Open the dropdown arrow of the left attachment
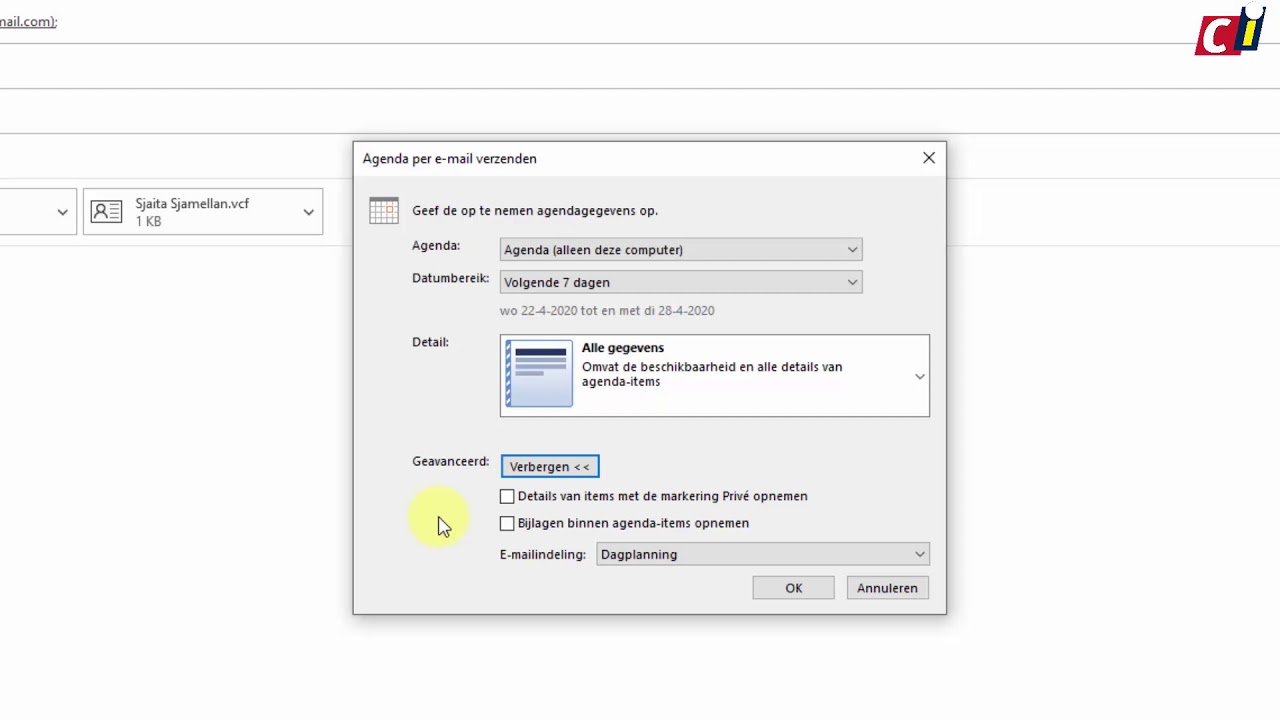The width and height of the screenshot is (1280, 720). (x=62, y=212)
